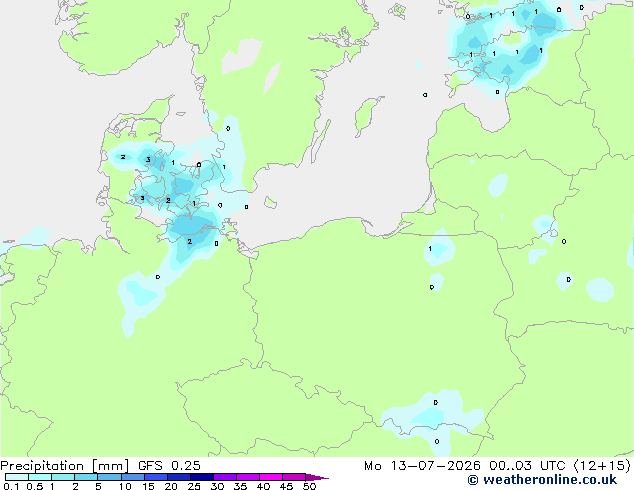
Task: Pick the 10–15 mm legend color box
Action: [x=132, y=477]
